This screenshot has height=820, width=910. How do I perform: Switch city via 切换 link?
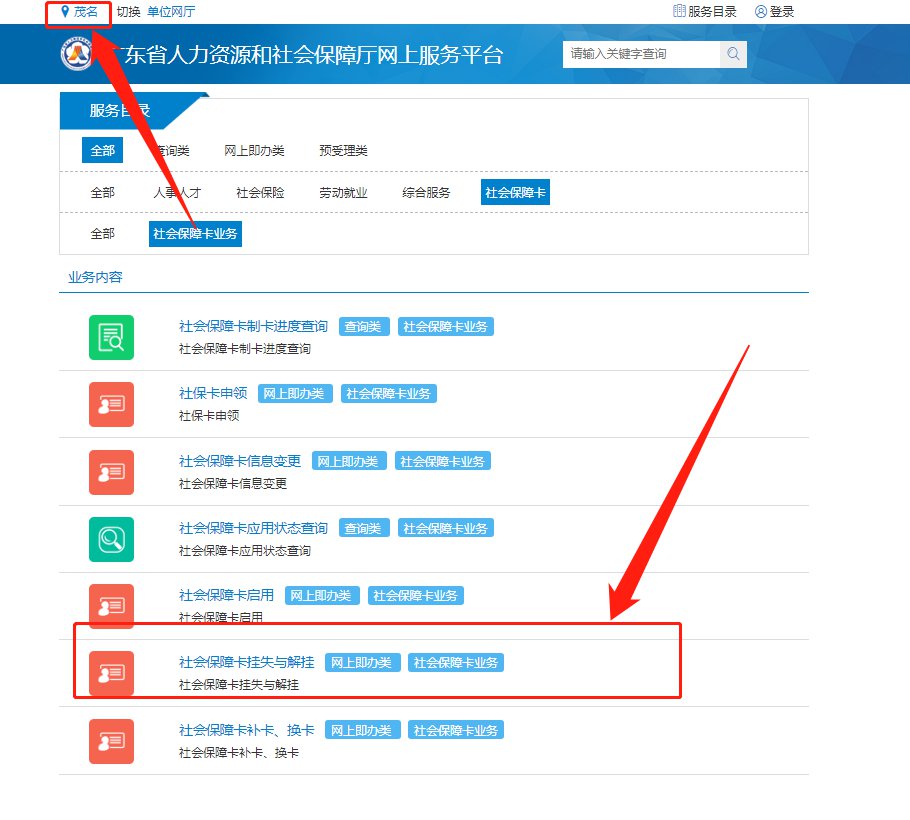[128, 12]
